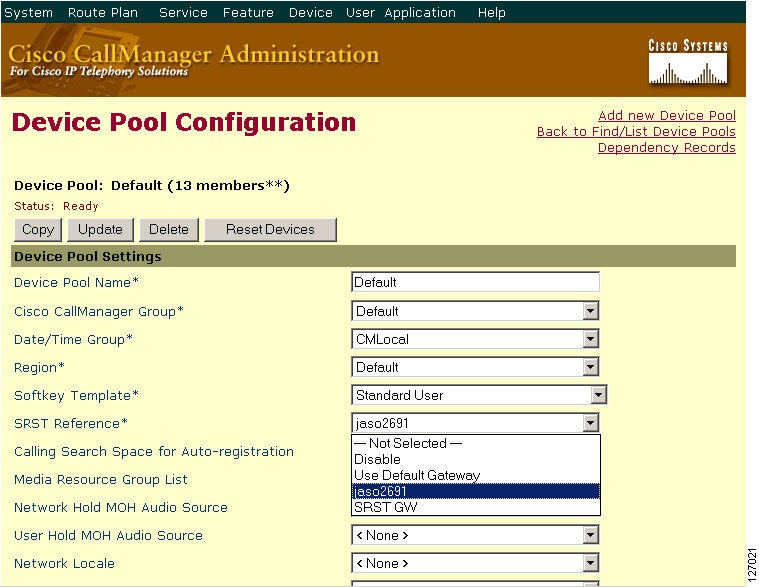759x587 pixels.
Task: Collapse the SRST Reference dropdown arrow
Action: (590, 423)
